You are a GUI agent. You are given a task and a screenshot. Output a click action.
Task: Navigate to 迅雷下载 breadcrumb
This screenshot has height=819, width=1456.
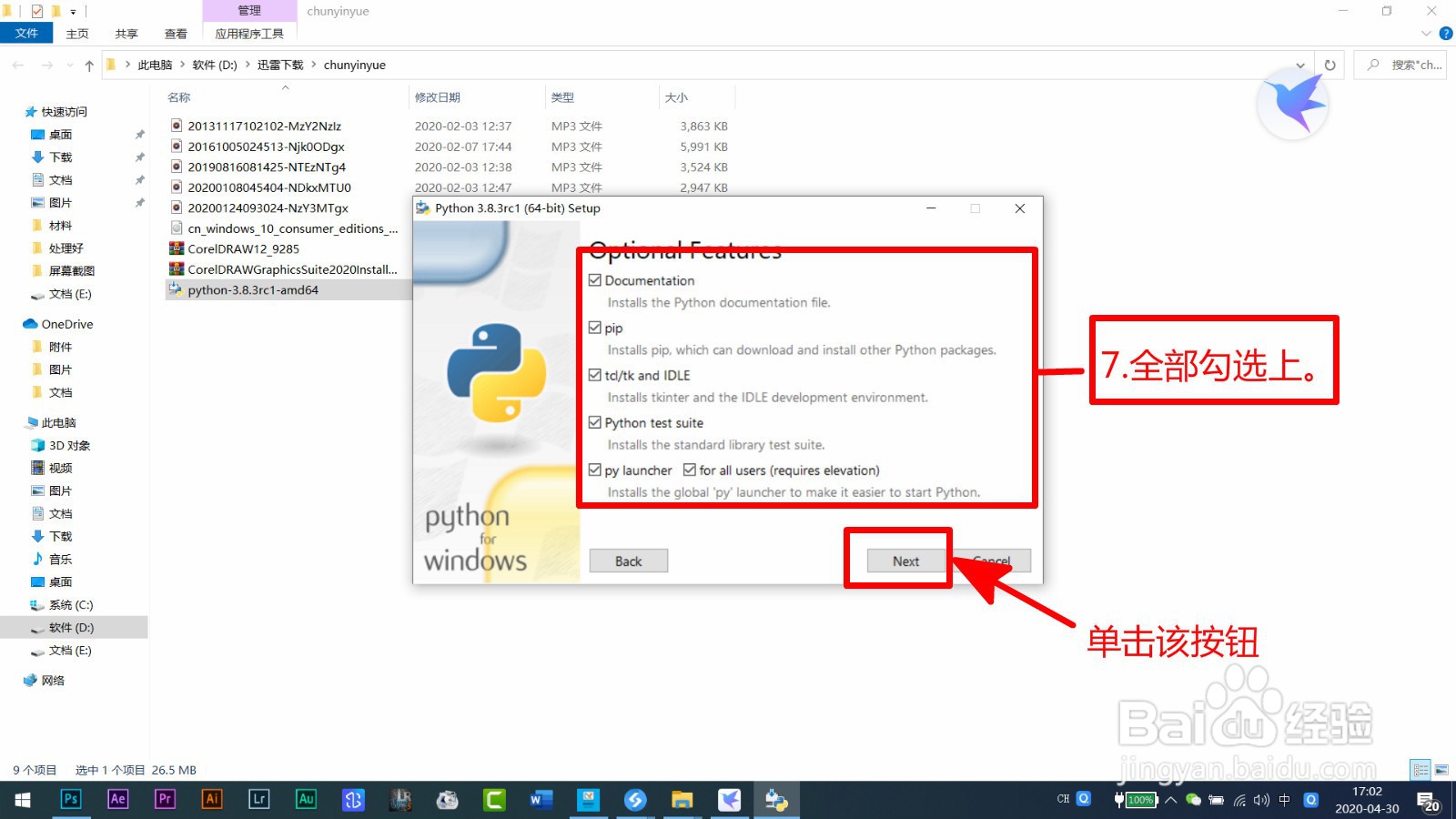click(280, 66)
